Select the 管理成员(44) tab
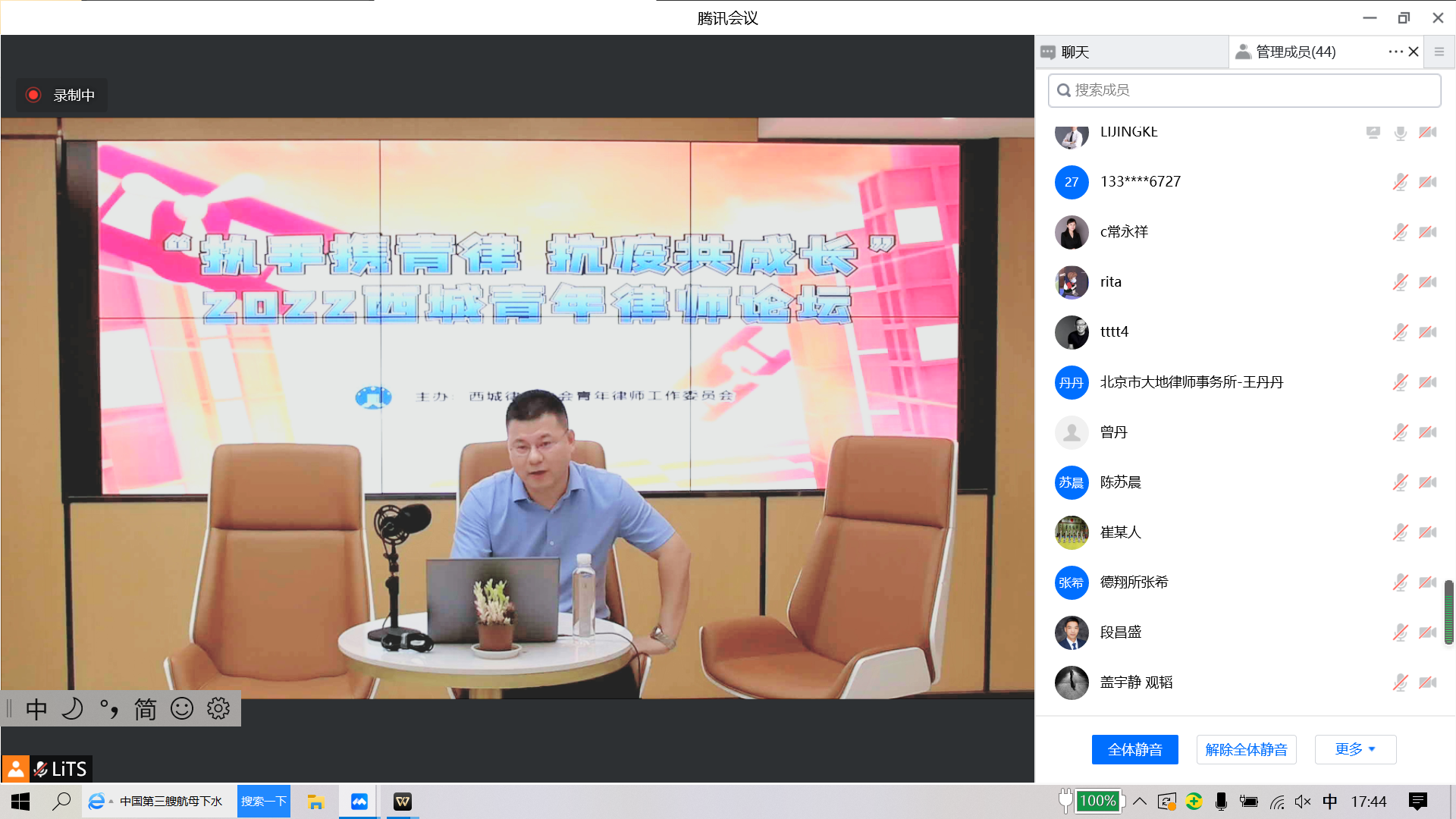1456x819 pixels. tap(1295, 52)
